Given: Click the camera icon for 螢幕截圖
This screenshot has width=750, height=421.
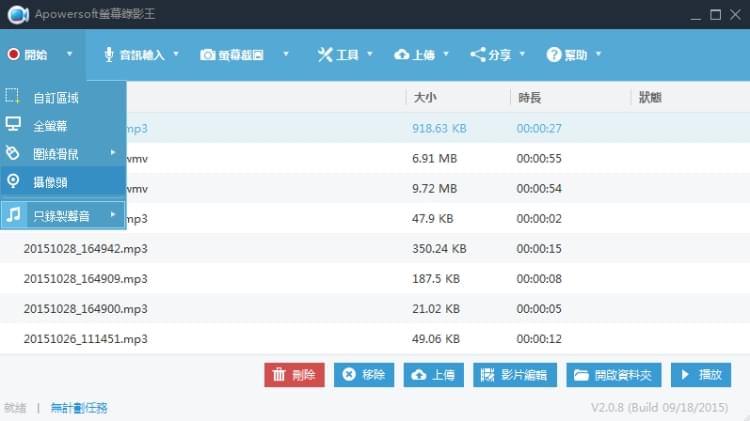Looking at the screenshot, I should pyautogui.click(x=208, y=54).
